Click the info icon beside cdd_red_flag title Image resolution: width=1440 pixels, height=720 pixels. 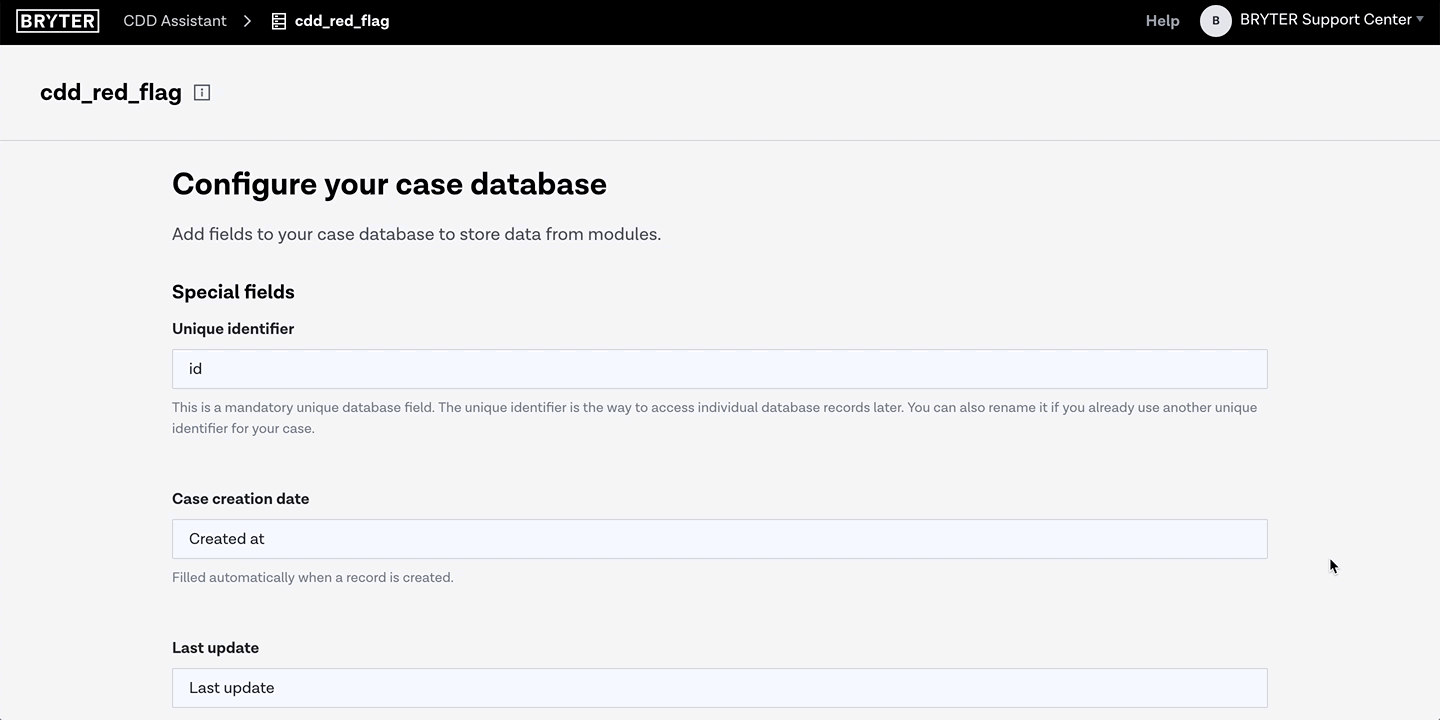[x=202, y=93]
